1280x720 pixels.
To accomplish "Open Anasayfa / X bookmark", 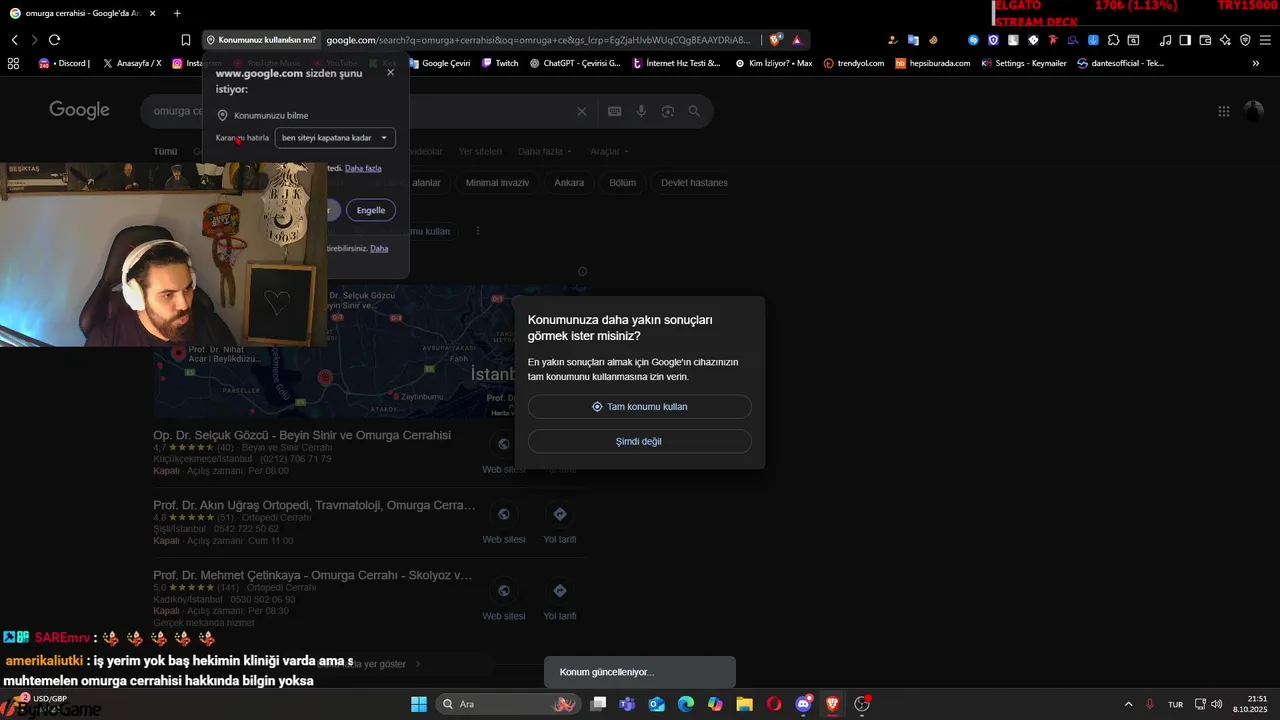I will coord(131,63).
